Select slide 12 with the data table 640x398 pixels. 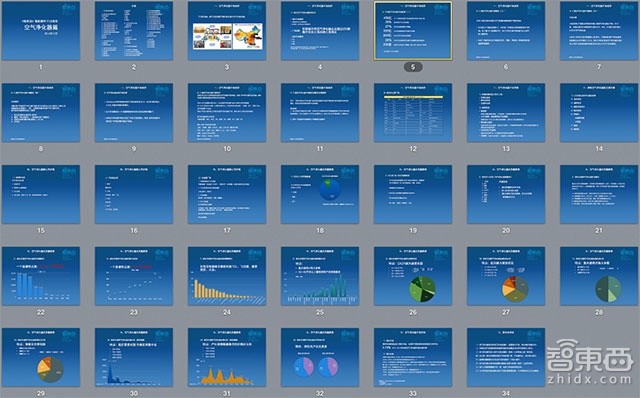point(413,113)
